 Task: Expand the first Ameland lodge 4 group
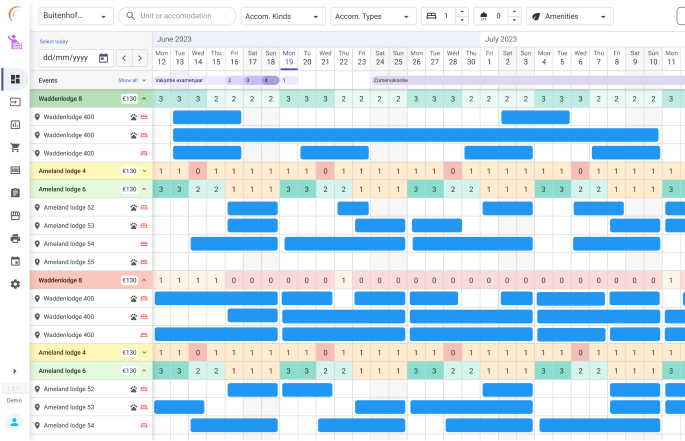click(144, 171)
